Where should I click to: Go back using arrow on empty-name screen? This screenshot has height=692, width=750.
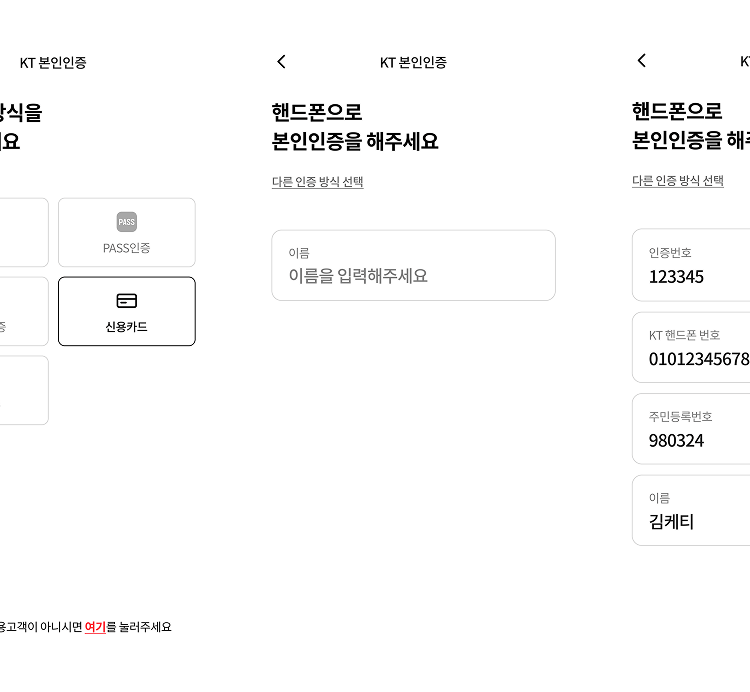coord(281,62)
